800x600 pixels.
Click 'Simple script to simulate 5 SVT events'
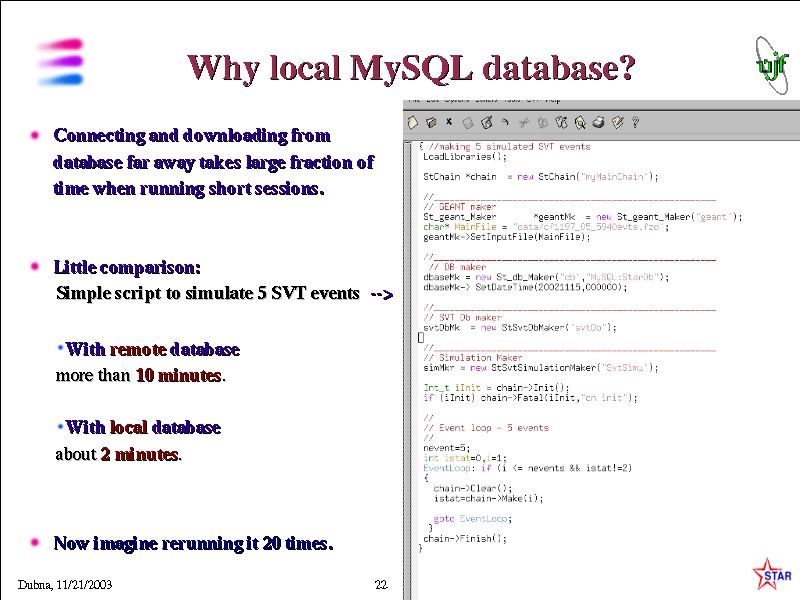pyautogui.click(x=208, y=293)
